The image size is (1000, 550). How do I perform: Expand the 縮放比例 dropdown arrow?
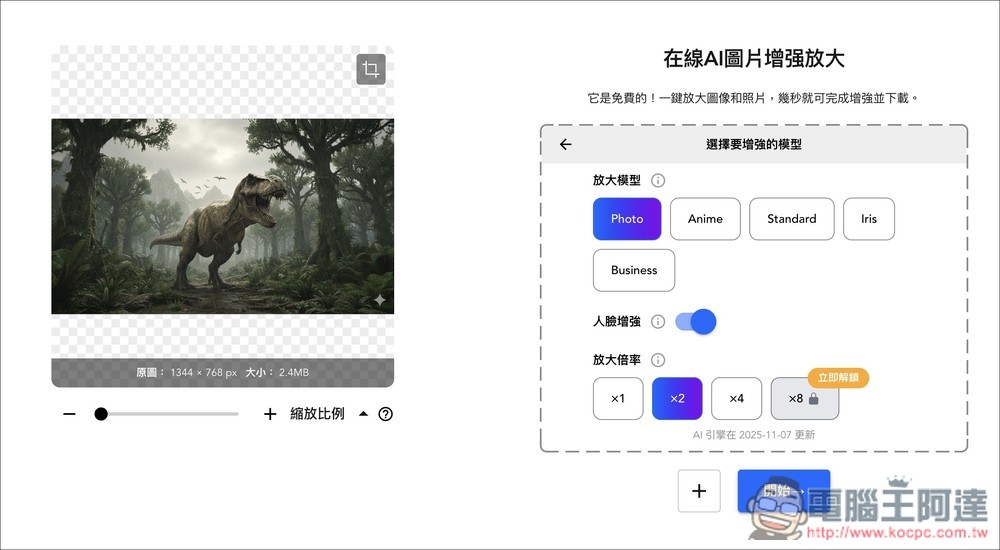coord(364,413)
